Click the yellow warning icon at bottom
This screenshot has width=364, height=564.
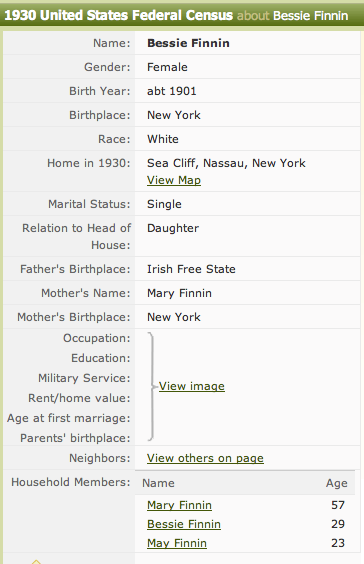point(36,561)
